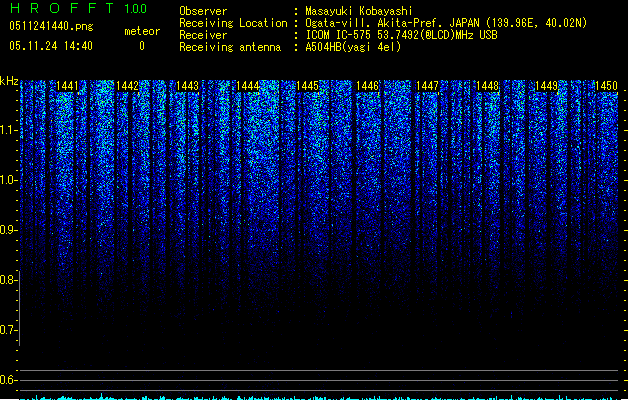
Task: Click the 1450 time marker
Action: tap(607, 86)
